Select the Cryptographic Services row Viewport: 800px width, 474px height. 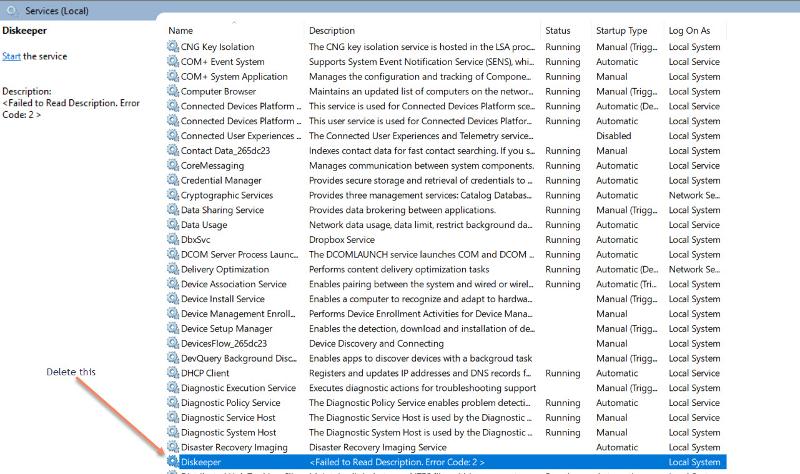tap(227, 196)
